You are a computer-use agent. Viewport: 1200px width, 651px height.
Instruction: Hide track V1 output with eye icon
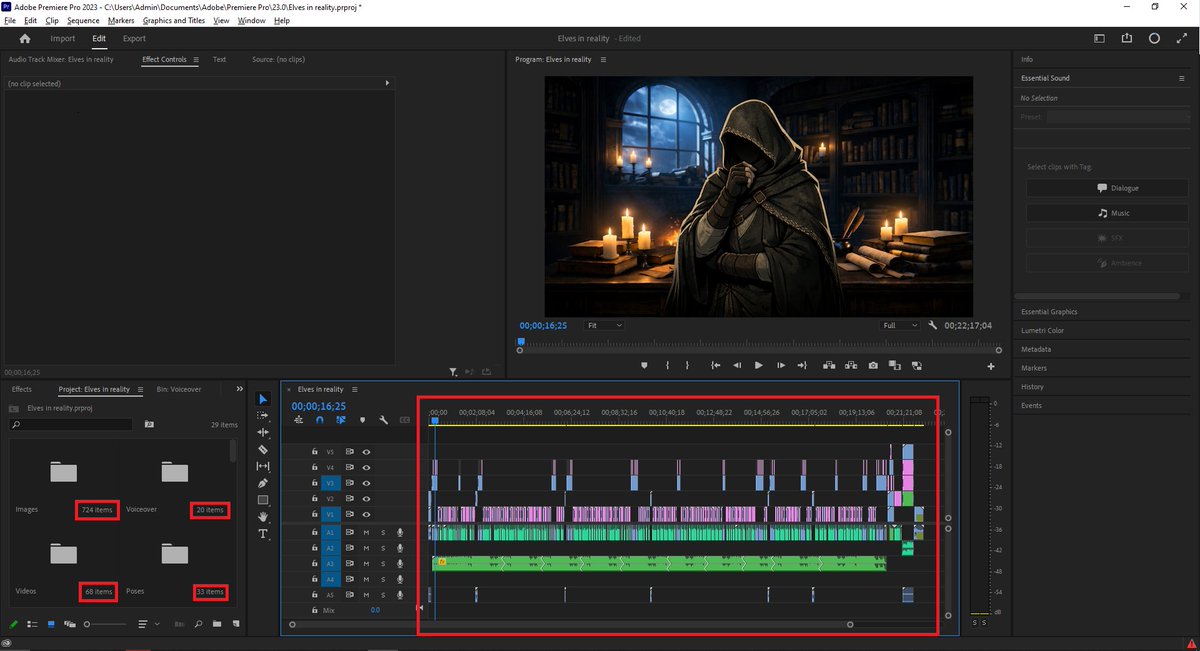(x=366, y=514)
